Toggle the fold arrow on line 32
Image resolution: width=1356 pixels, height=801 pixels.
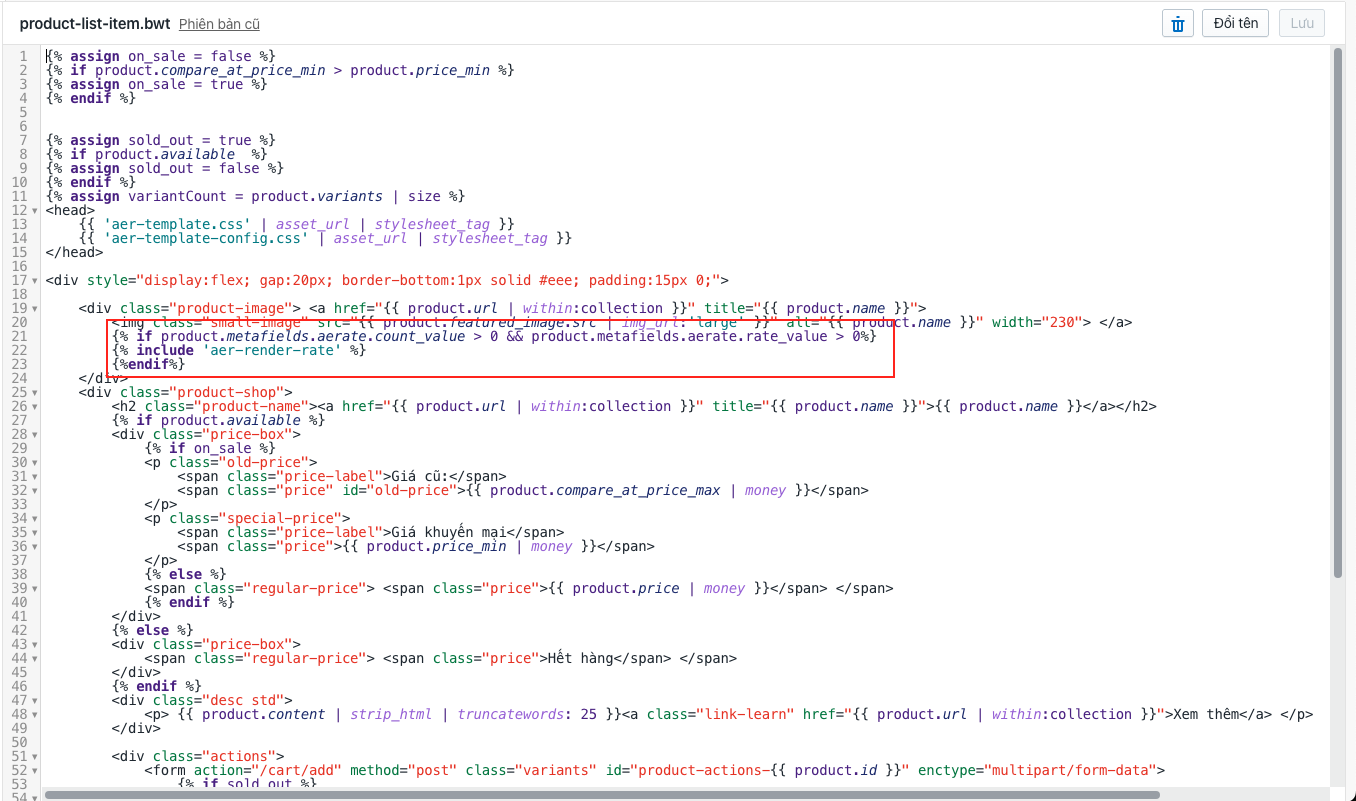click(37, 491)
